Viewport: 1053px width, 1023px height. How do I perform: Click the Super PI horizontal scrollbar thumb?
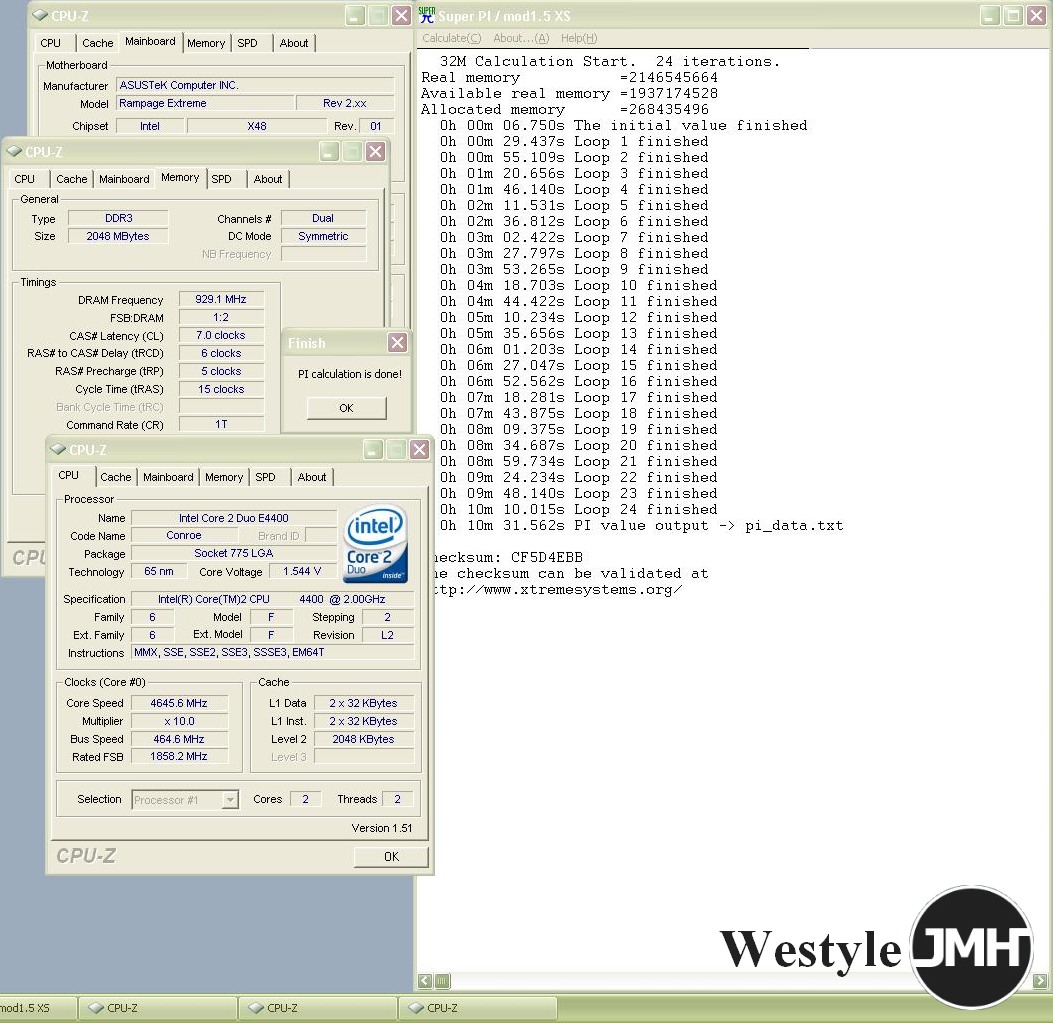(442, 981)
